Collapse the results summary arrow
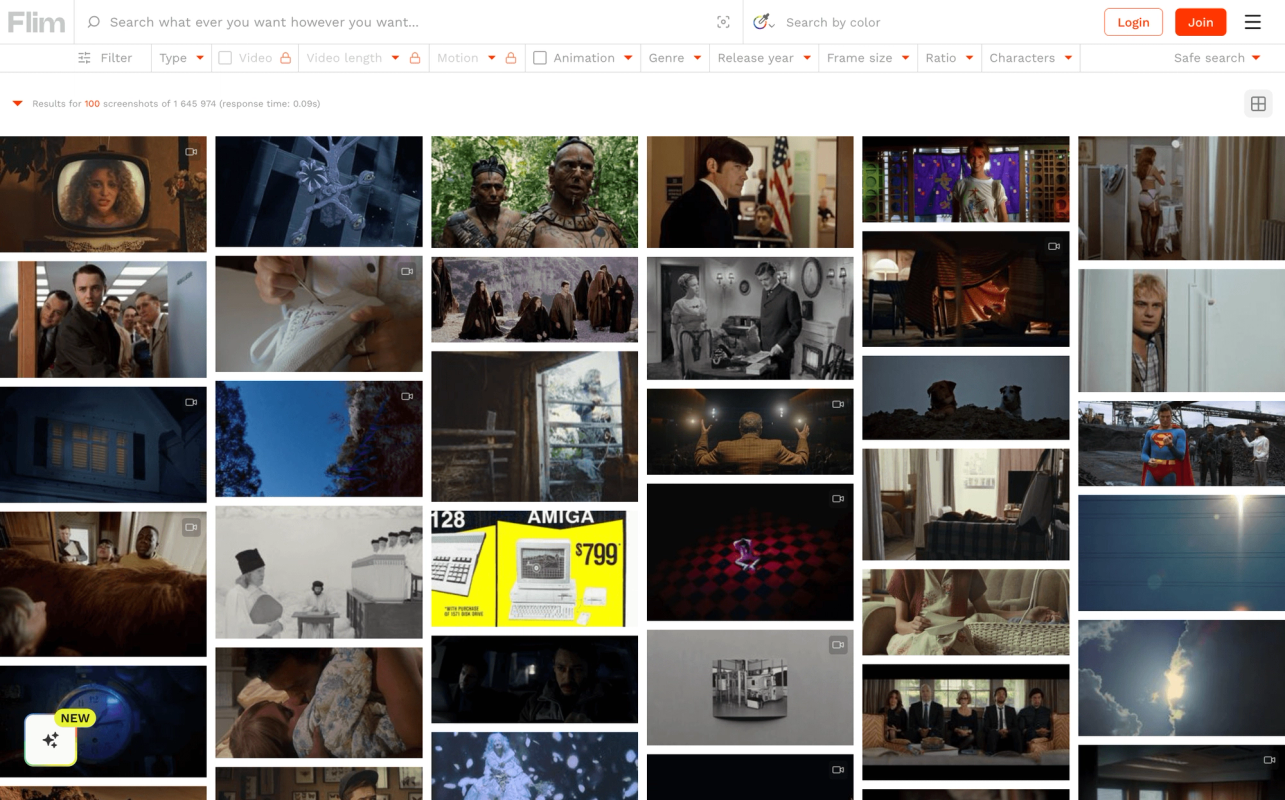The height and width of the screenshot is (800, 1285). (x=17, y=103)
